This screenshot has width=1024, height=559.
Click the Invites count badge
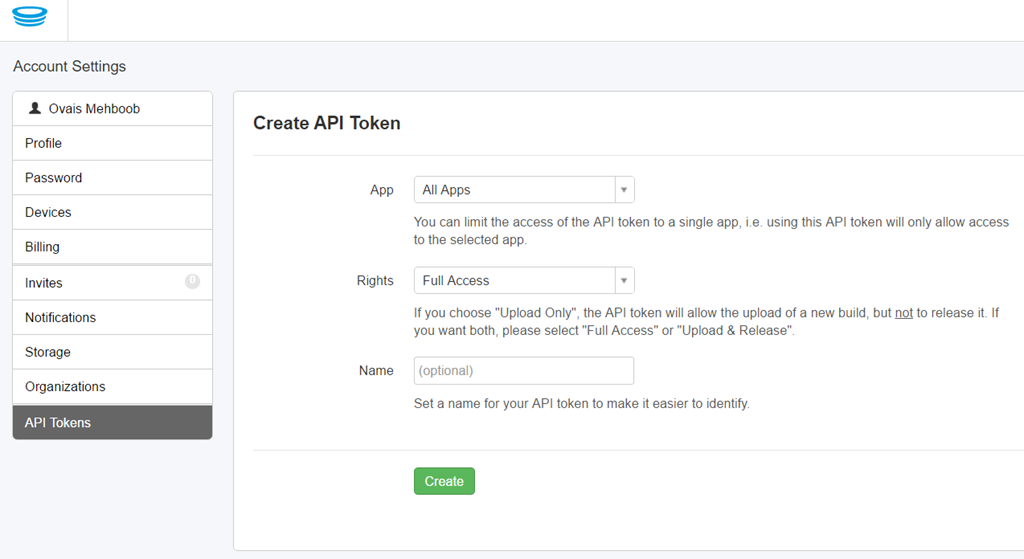192,282
